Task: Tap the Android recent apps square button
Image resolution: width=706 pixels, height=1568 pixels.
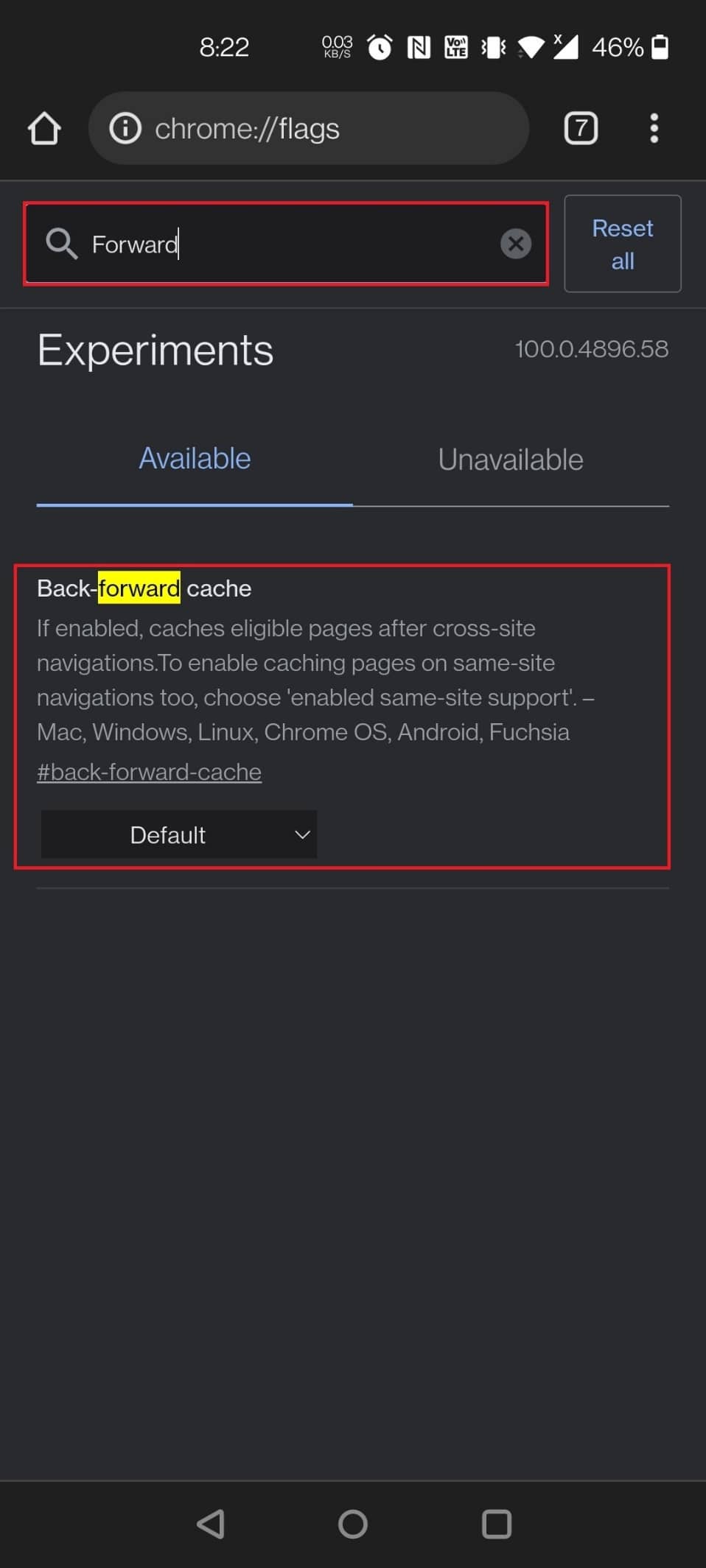Action: click(497, 1524)
